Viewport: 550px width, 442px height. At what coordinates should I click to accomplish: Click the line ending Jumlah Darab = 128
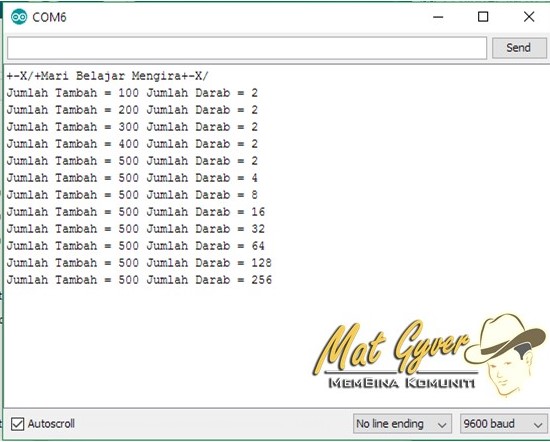tap(139, 263)
